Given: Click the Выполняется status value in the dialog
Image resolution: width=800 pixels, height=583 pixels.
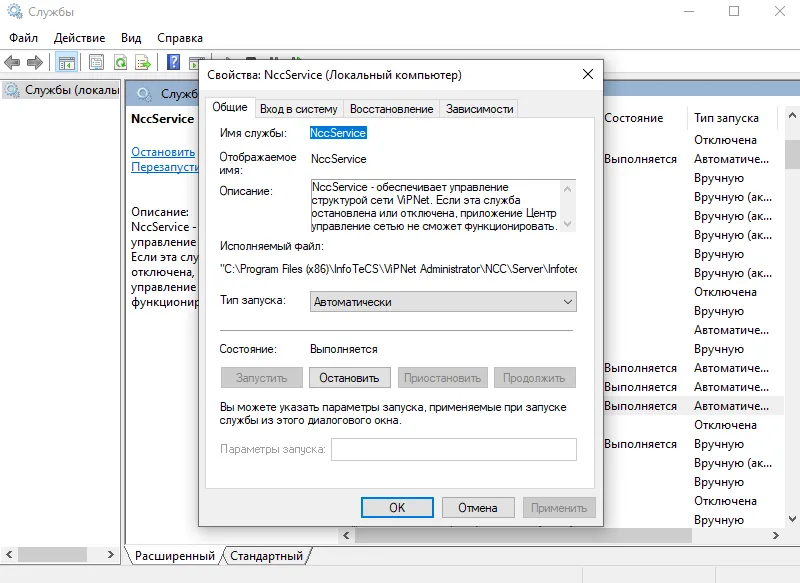Looking at the screenshot, I should coord(344,349).
